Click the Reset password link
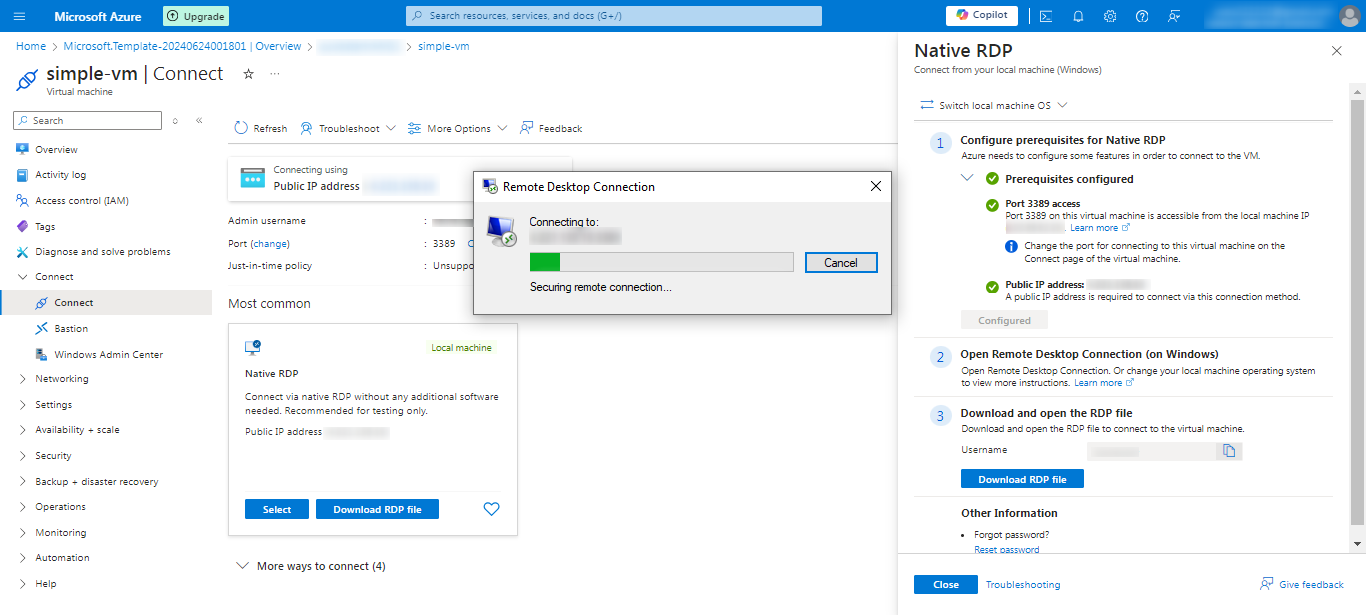 1006,549
